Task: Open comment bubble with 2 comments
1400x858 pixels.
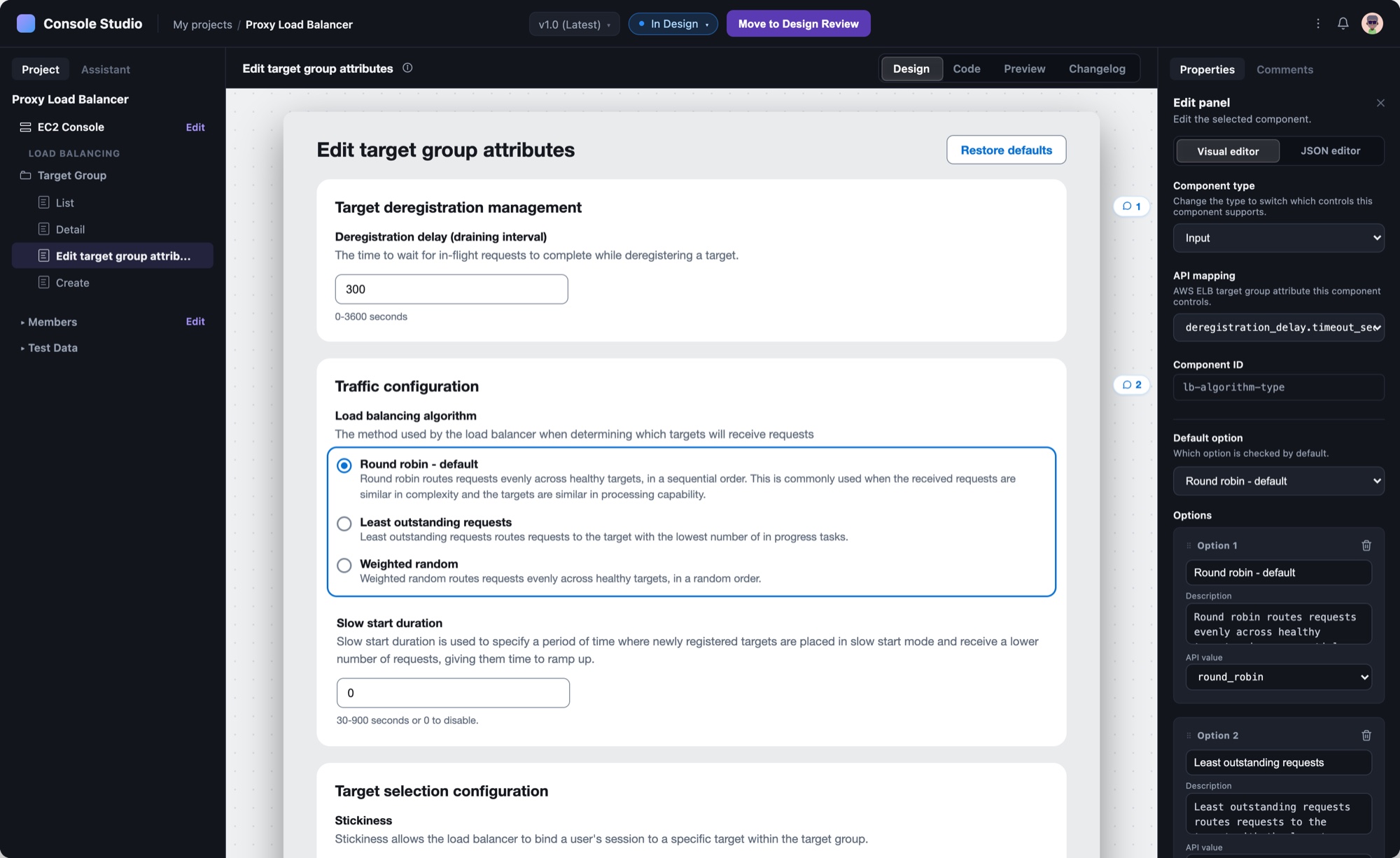Action: point(1131,385)
